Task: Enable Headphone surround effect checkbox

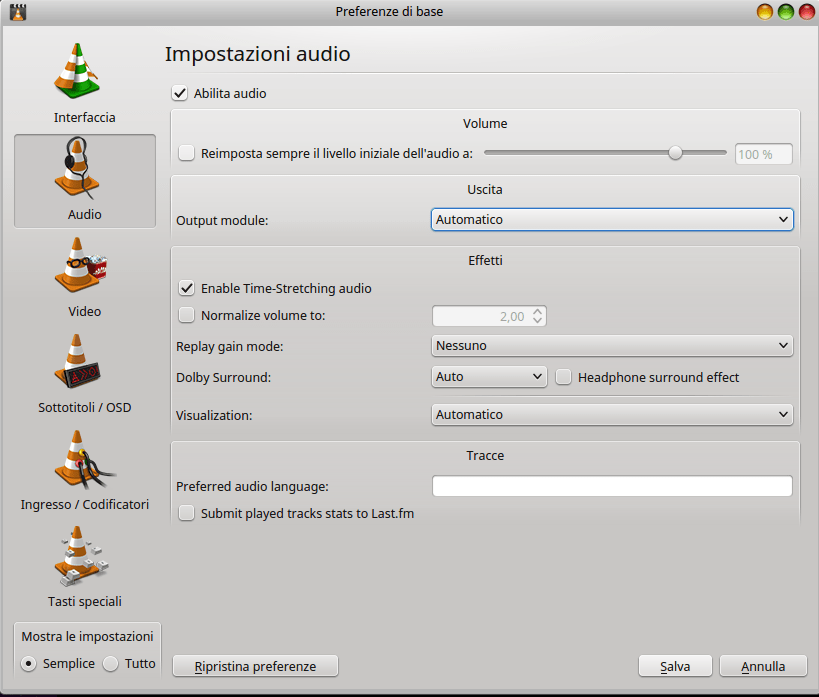Action: (563, 377)
